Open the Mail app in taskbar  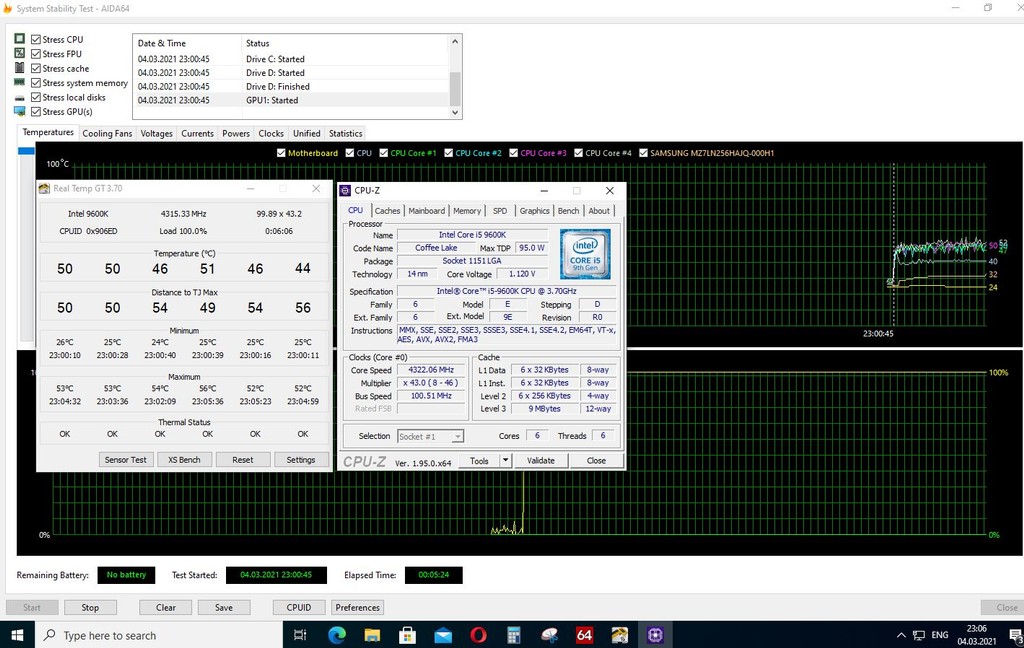pyautogui.click(x=443, y=635)
